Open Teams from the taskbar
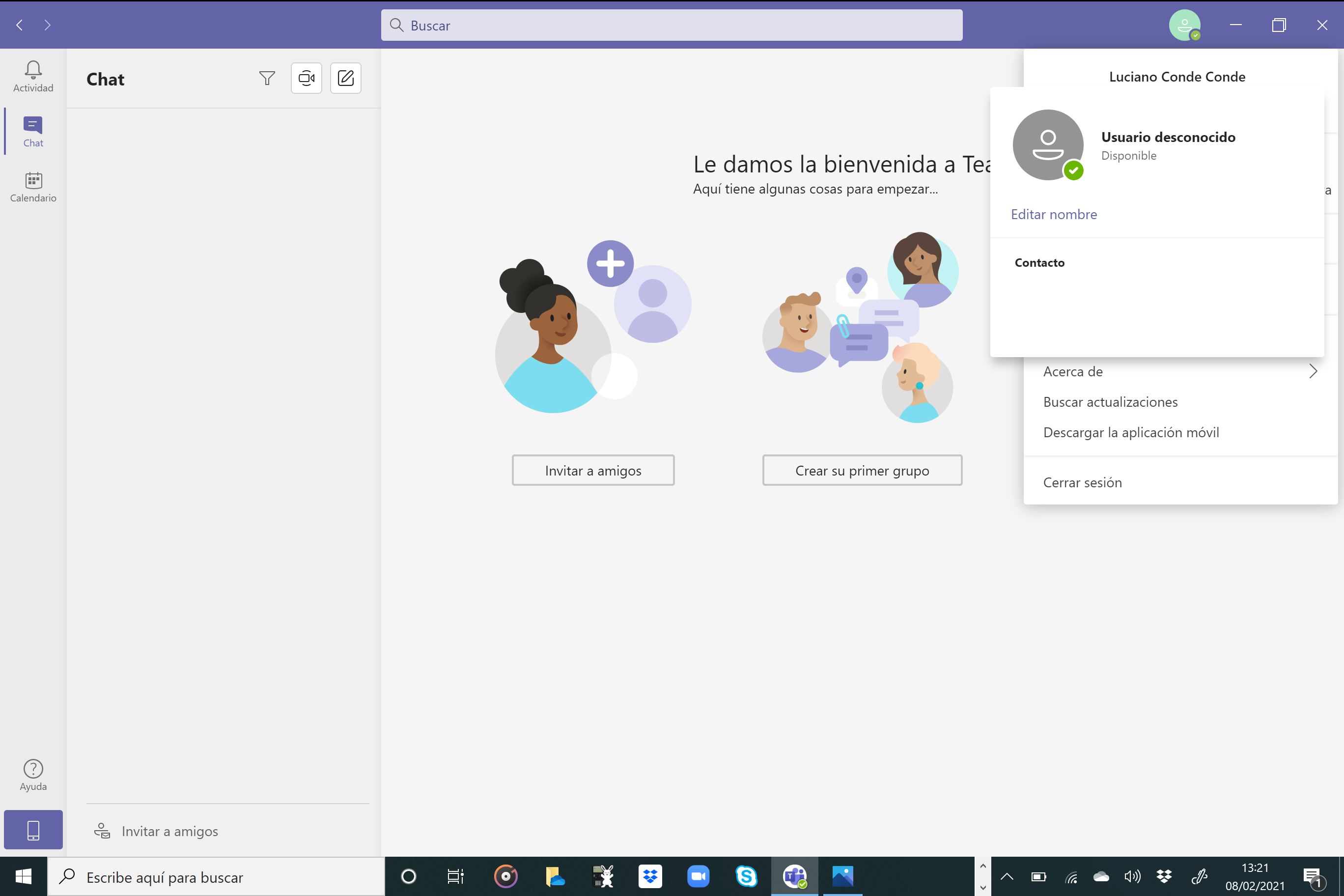 coord(794,876)
